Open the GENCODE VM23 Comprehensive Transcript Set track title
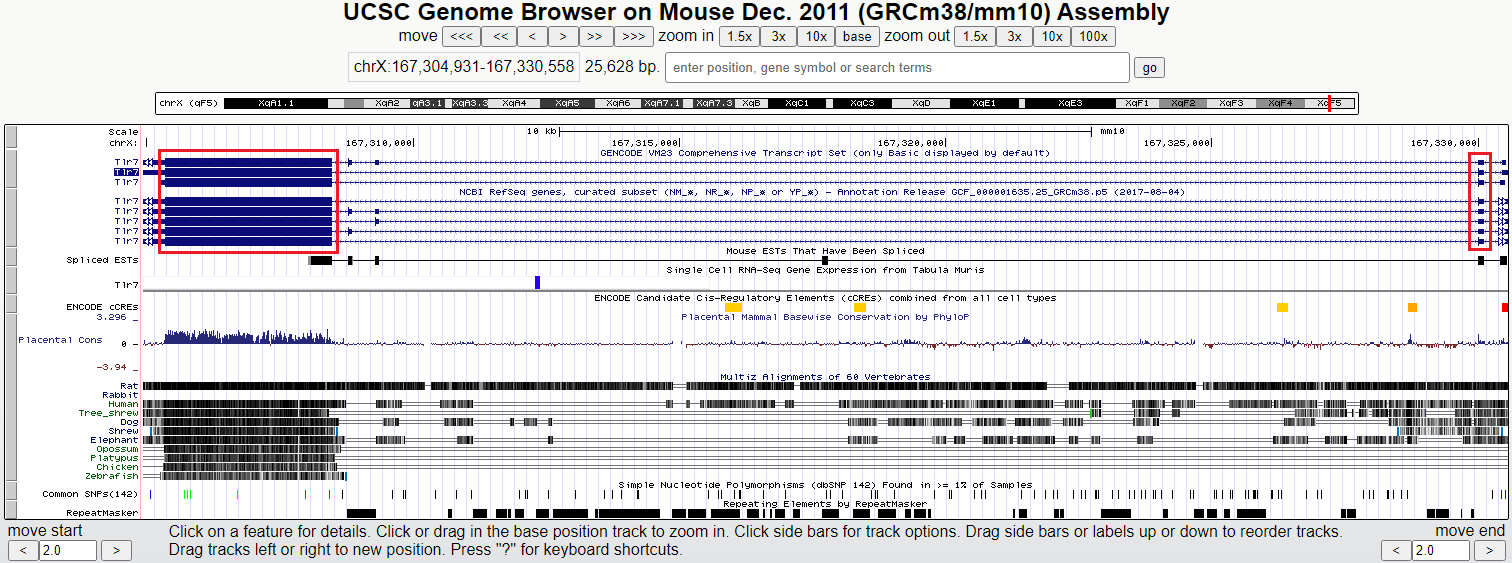 825,153
